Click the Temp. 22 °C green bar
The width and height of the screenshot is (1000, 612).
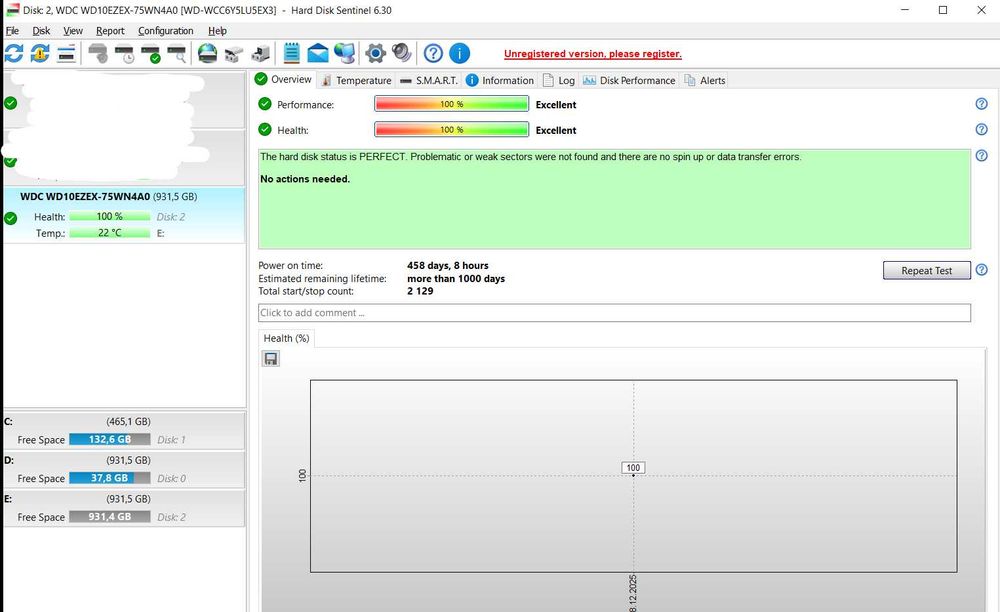[x=110, y=233]
